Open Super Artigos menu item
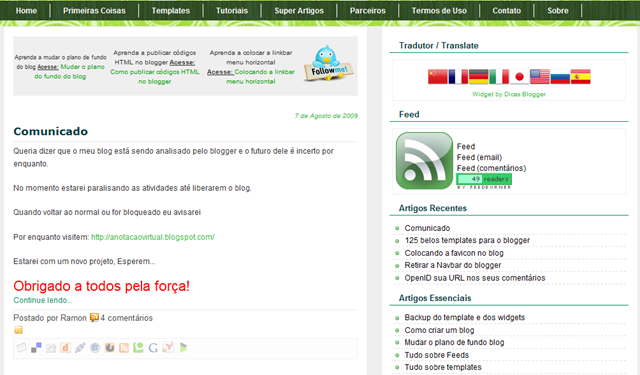 click(x=299, y=11)
